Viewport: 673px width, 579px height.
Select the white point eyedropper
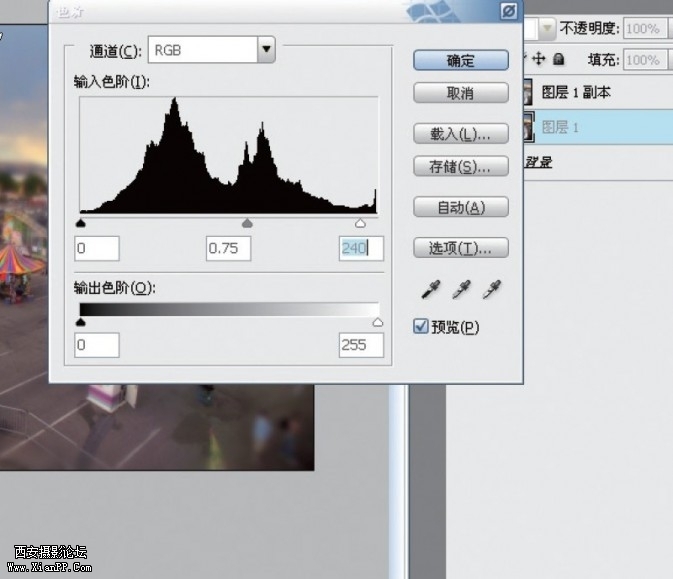click(490, 290)
